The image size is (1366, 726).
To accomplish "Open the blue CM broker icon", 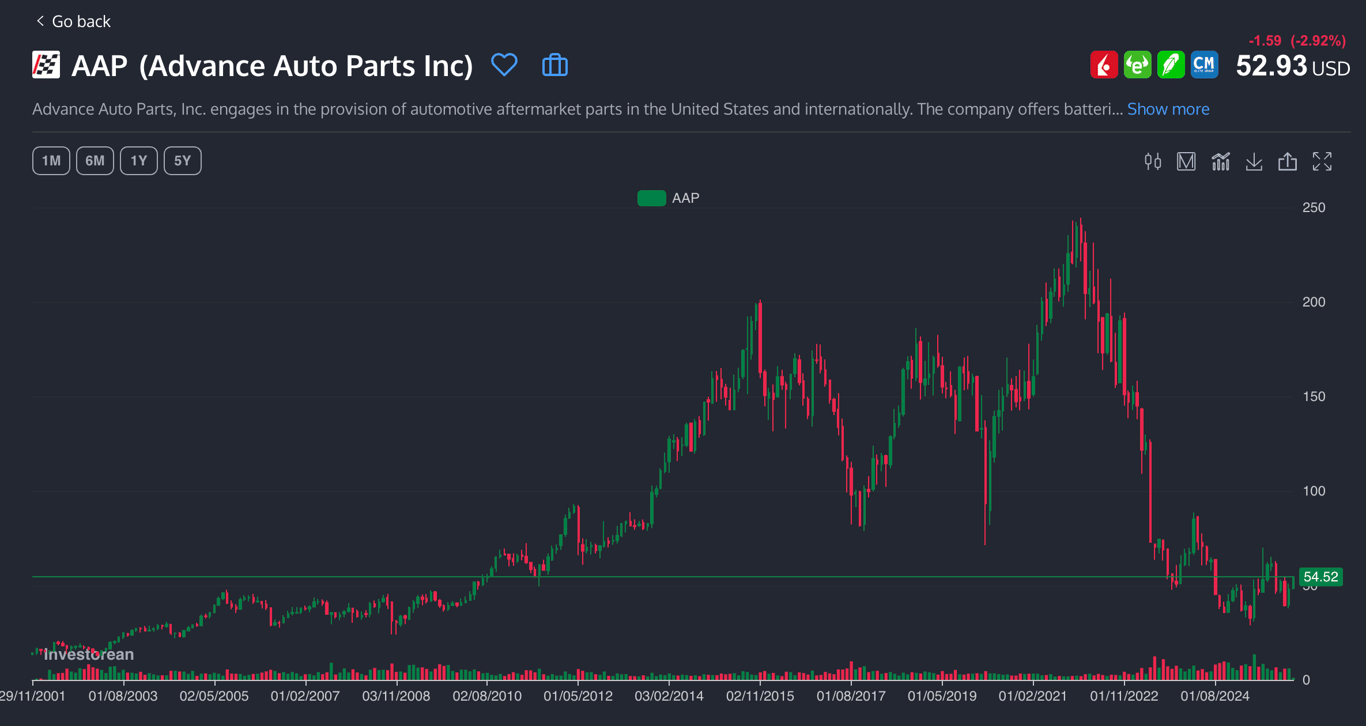I will click(x=1204, y=65).
